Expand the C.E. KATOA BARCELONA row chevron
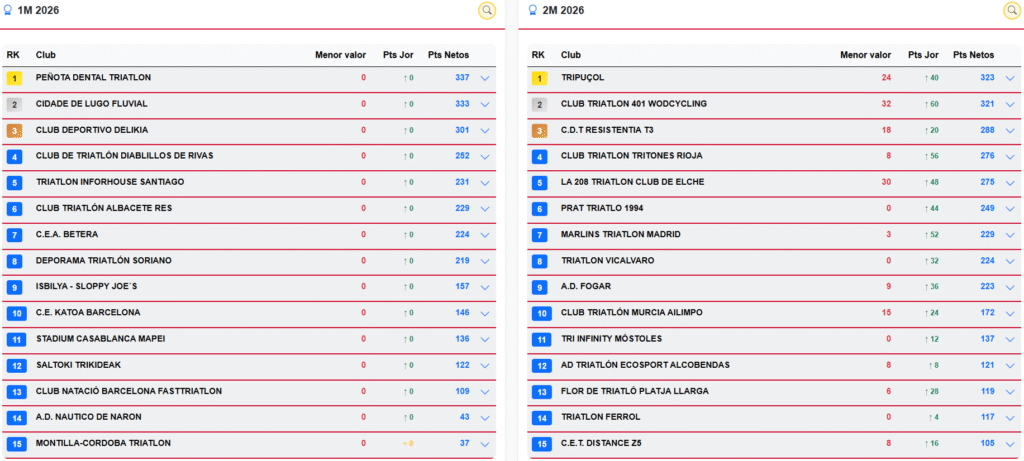 tap(485, 313)
